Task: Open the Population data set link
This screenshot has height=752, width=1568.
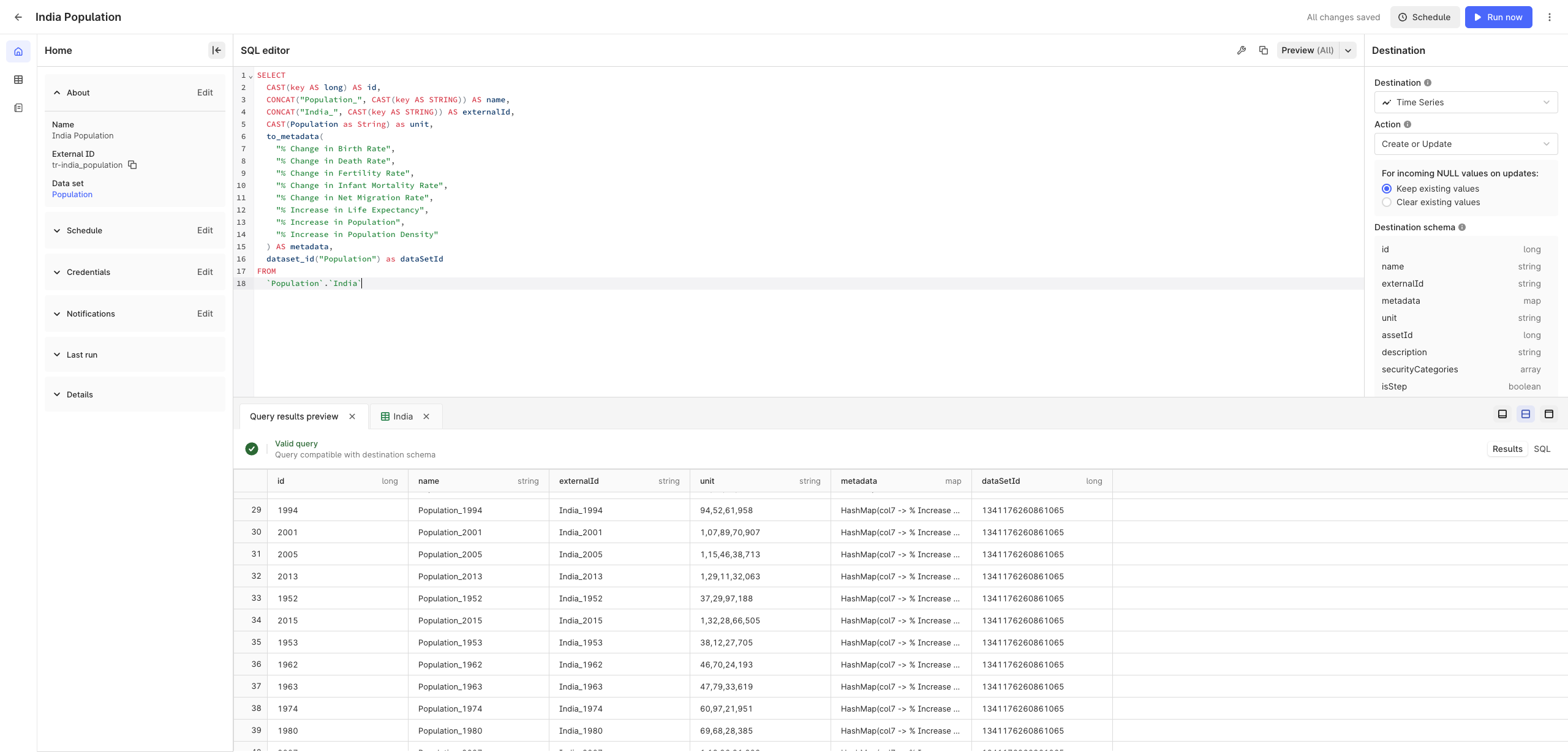Action: coord(72,194)
